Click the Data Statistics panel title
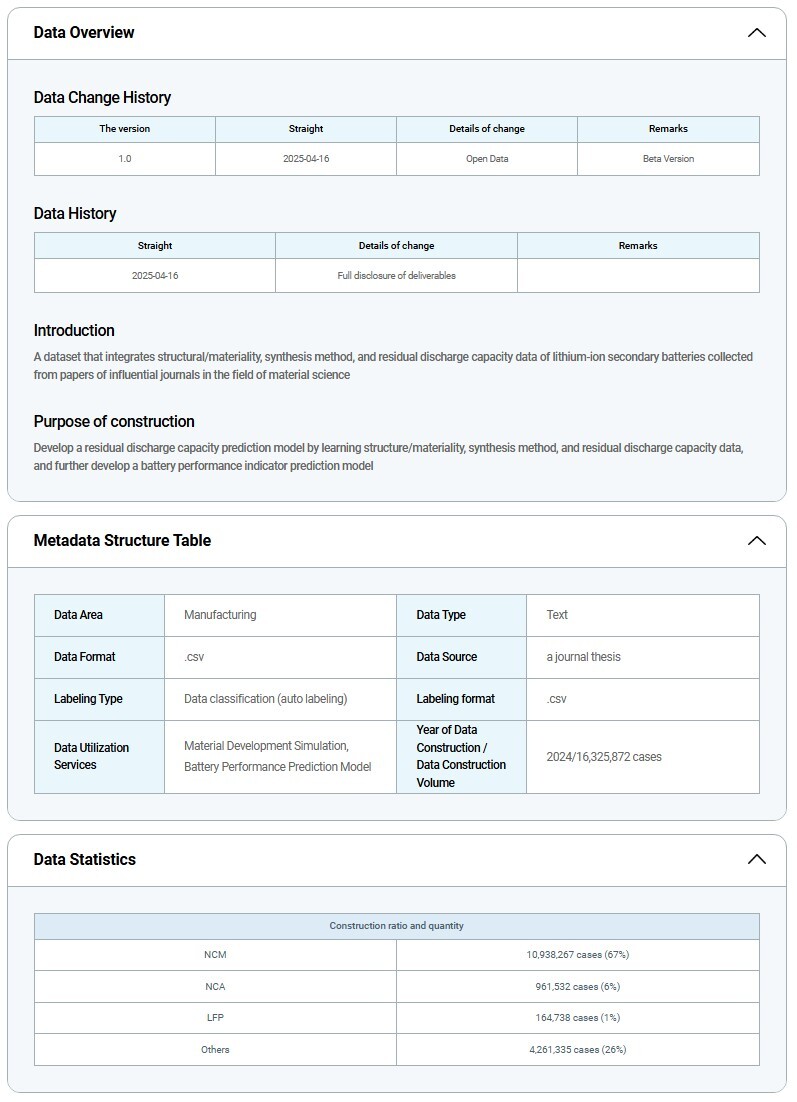 click(x=84, y=860)
